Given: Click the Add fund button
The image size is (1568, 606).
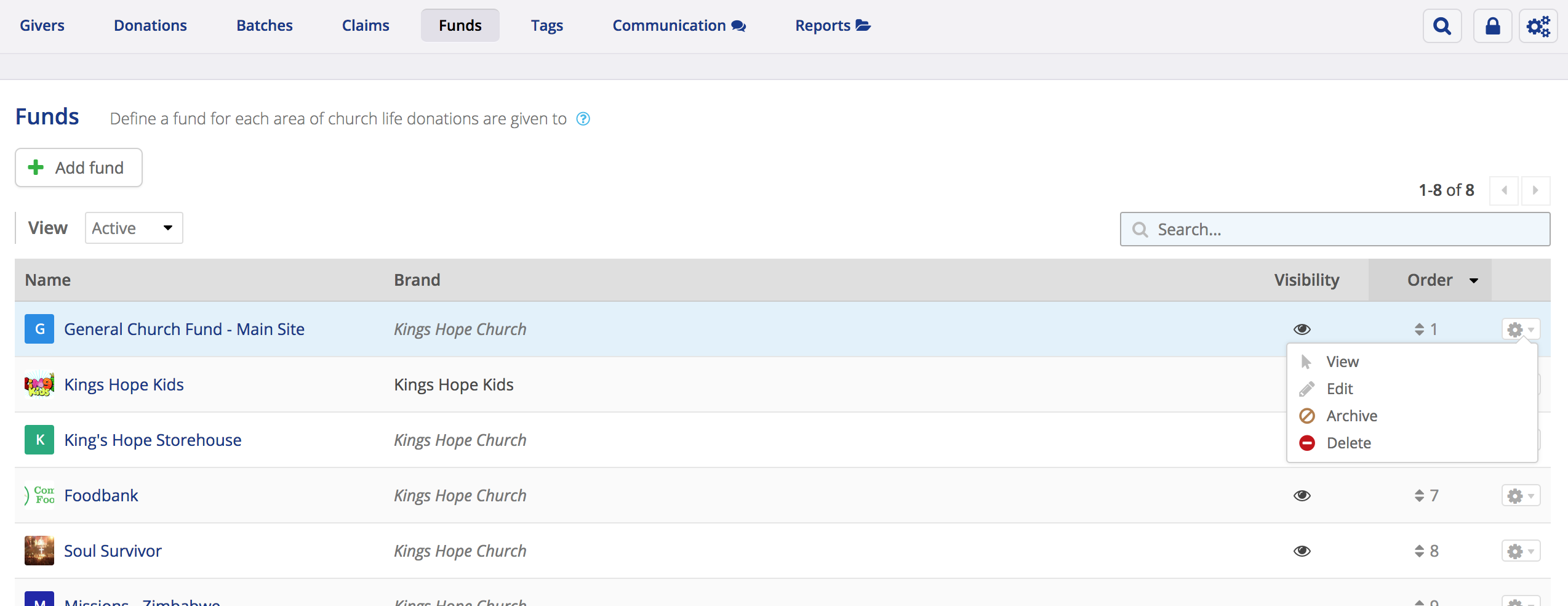Looking at the screenshot, I should (79, 168).
